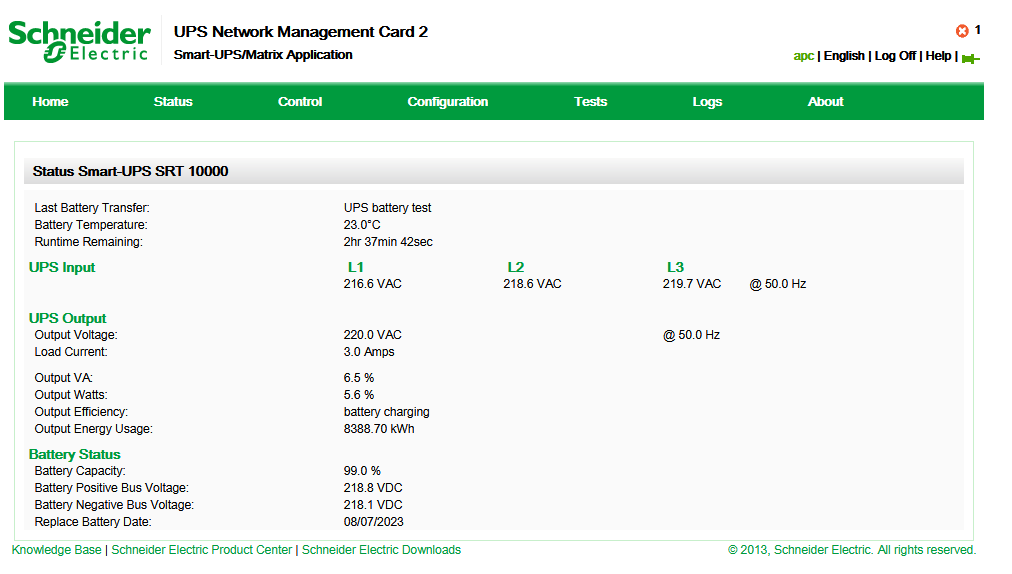
Task: Click the apc user link
Action: (804, 56)
